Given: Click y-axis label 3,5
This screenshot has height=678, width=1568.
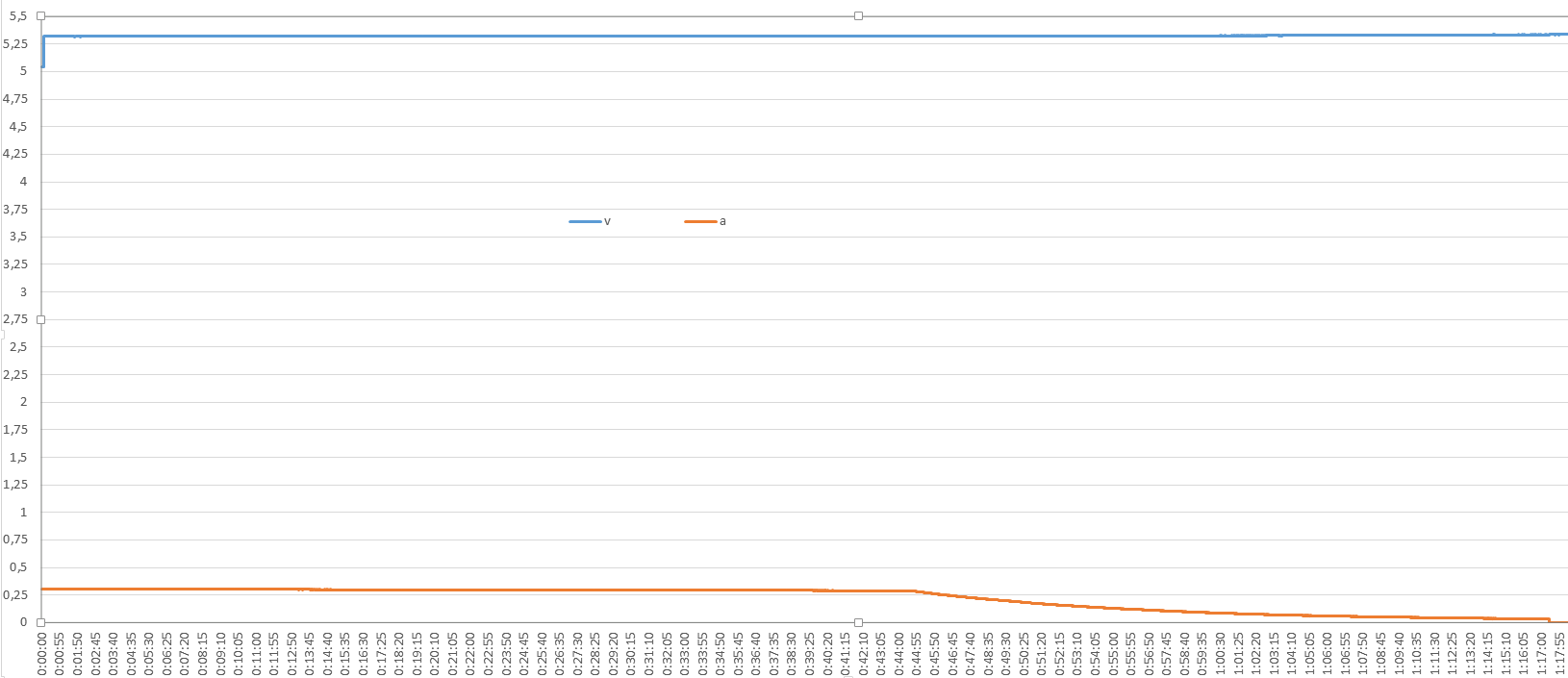Looking at the screenshot, I should [18, 237].
